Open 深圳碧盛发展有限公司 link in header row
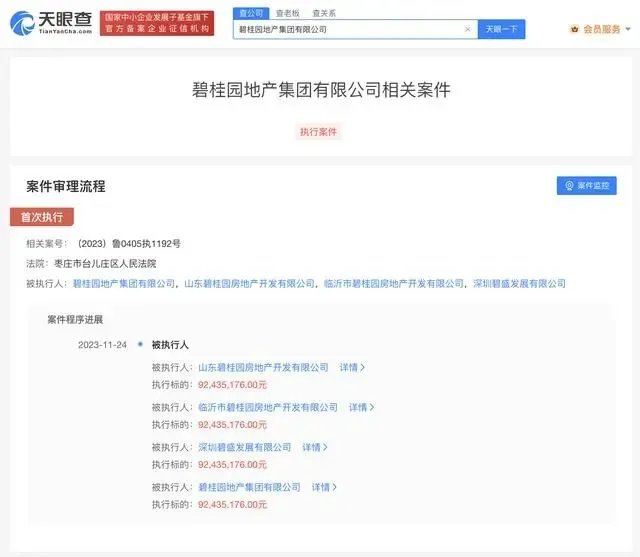Viewport: 640px width, 557px height. pos(519,284)
